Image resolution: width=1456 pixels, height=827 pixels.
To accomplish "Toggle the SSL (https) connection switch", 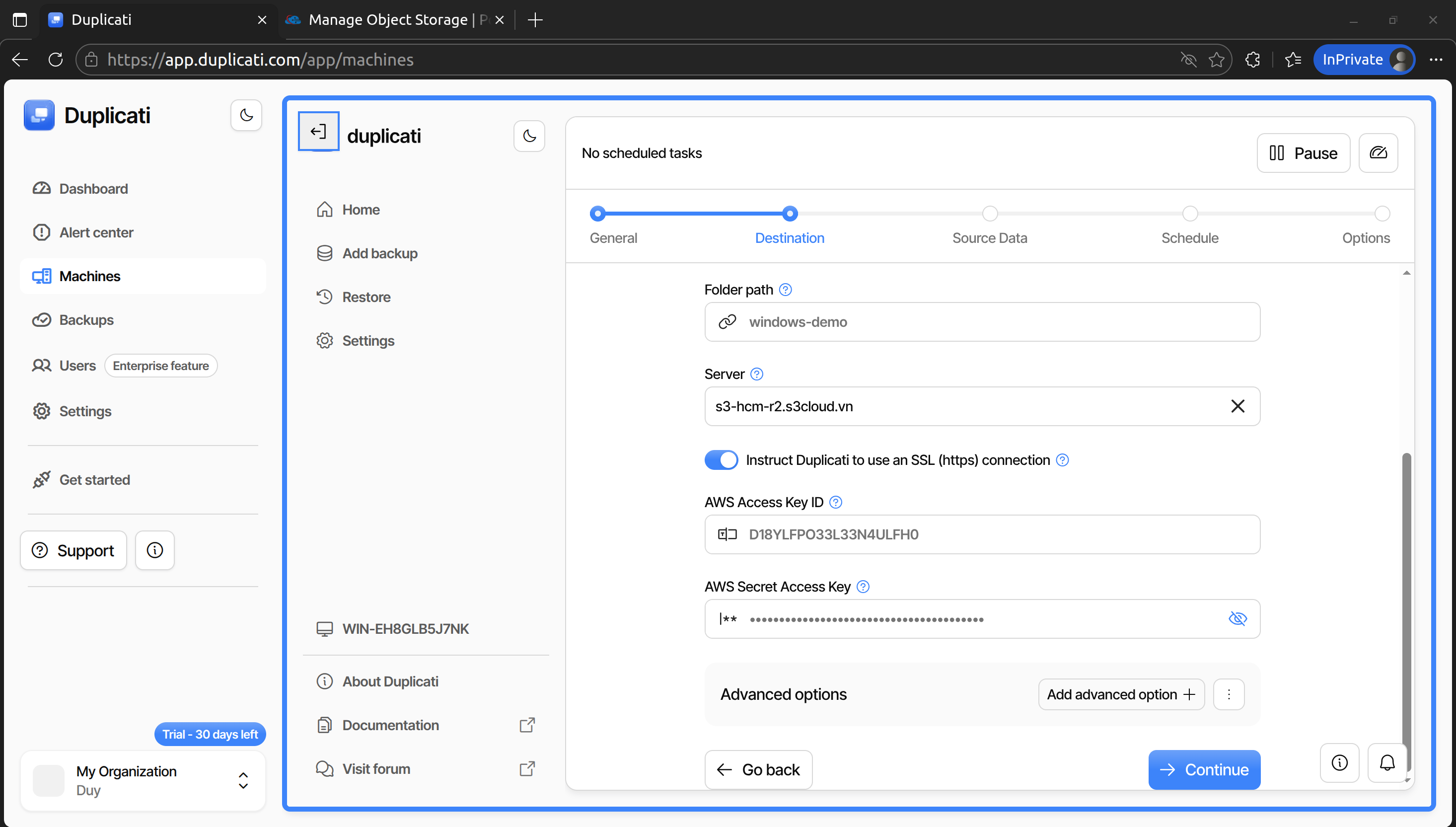I will coord(721,460).
